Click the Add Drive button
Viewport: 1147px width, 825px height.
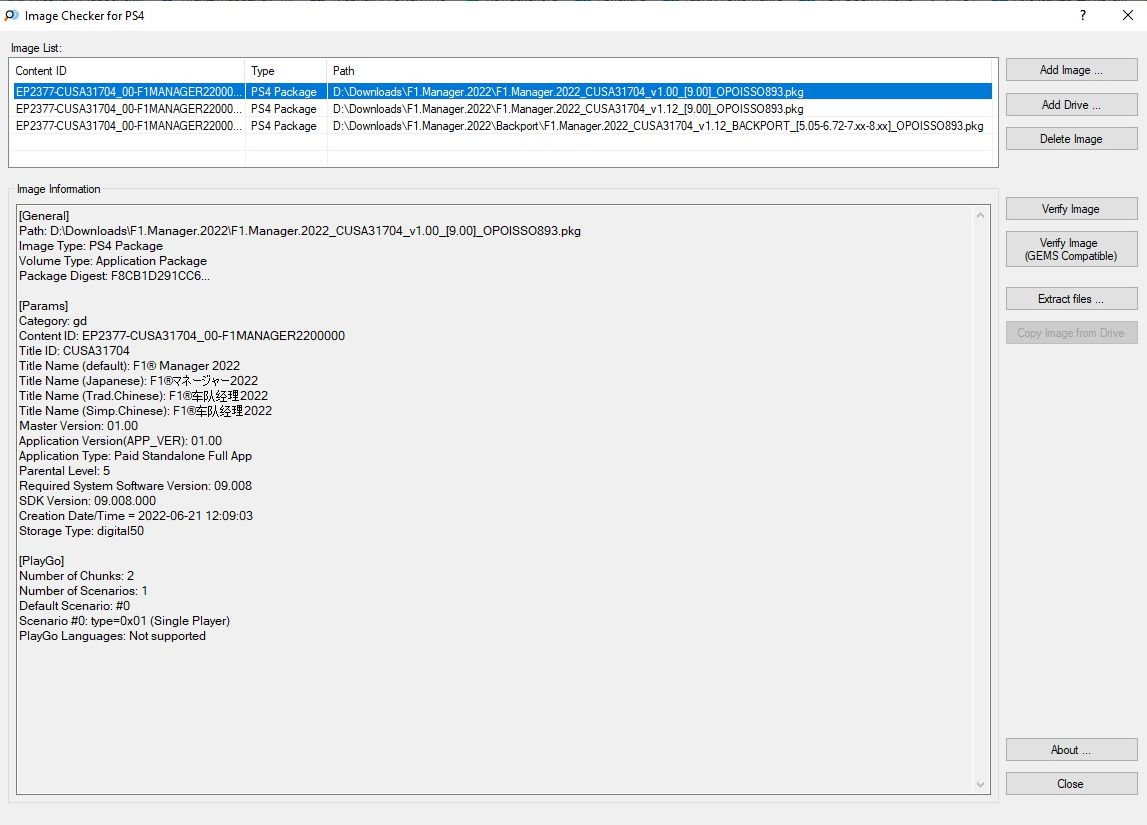coord(1071,105)
